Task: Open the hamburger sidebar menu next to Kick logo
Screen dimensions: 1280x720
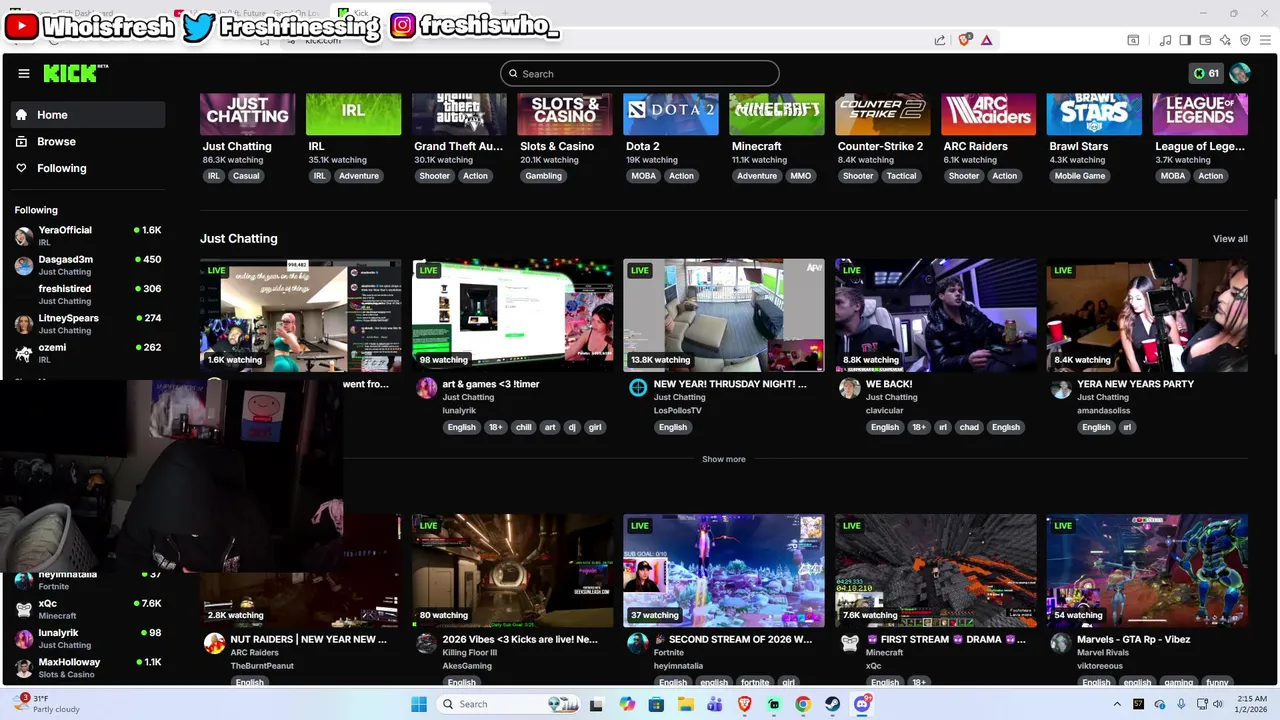Action: (24, 73)
